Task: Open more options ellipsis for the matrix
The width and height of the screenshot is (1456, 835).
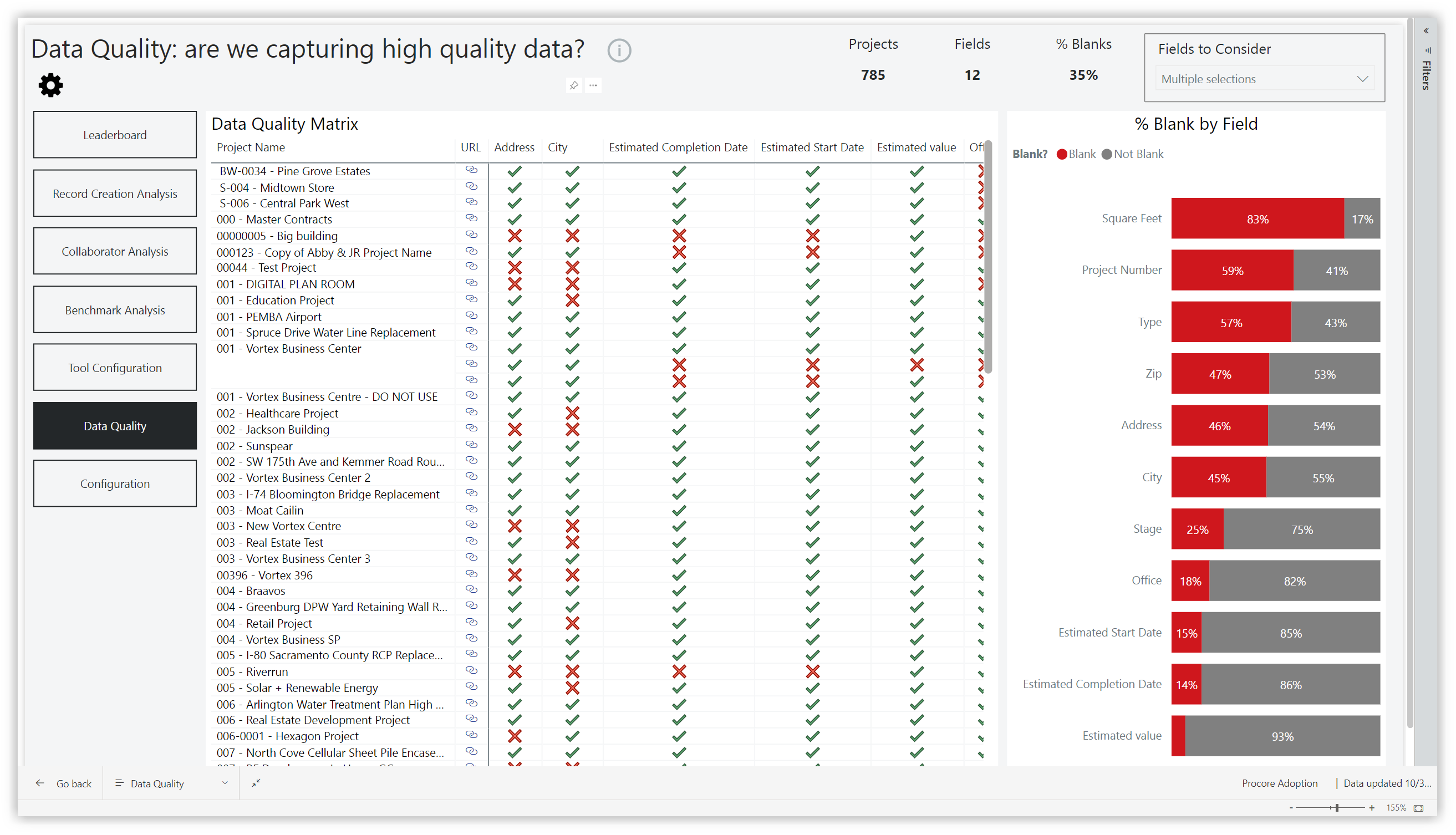Action: (x=593, y=85)
